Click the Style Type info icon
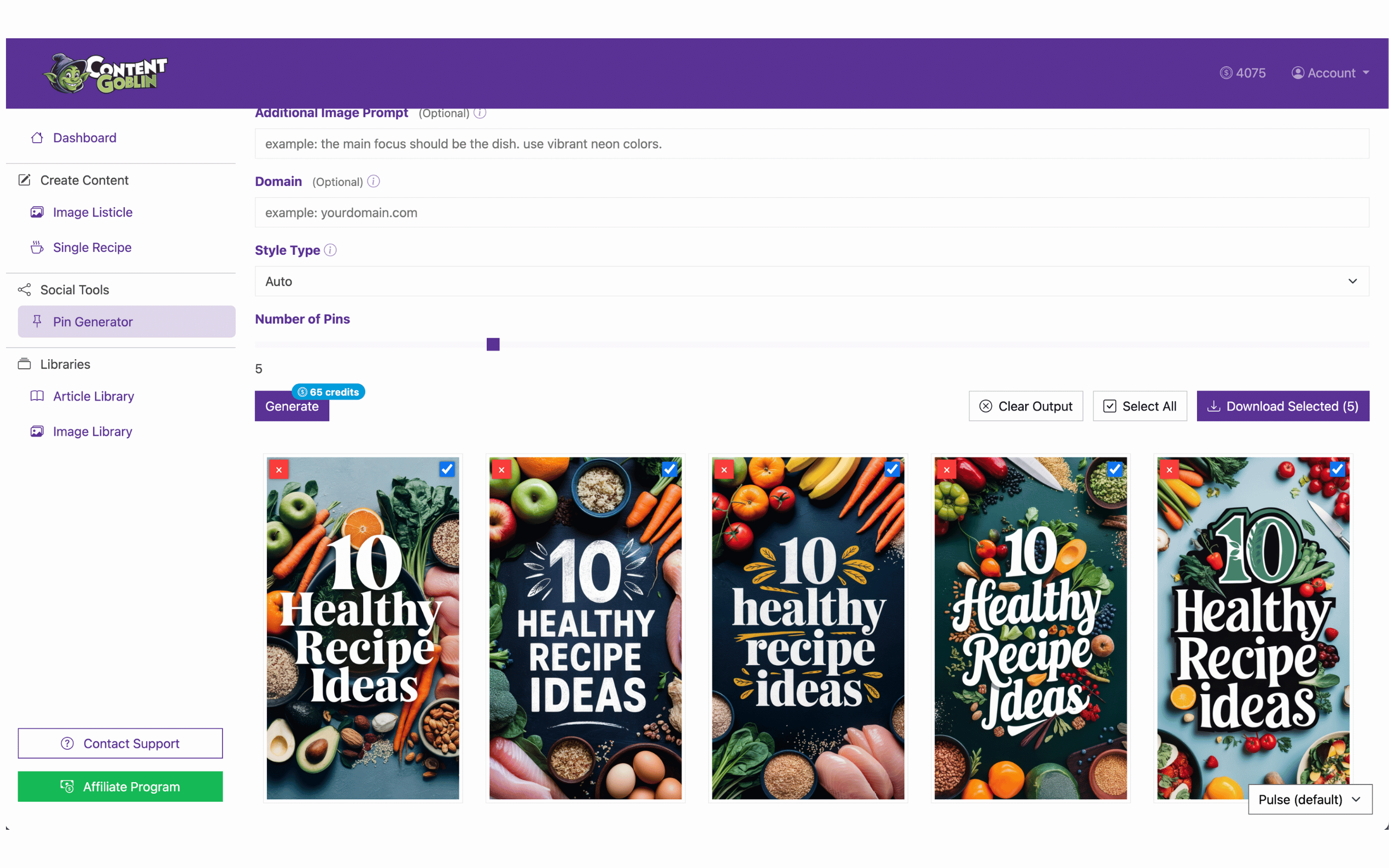The height and width of the screenshot is (868, 1389). click(330, 250)
